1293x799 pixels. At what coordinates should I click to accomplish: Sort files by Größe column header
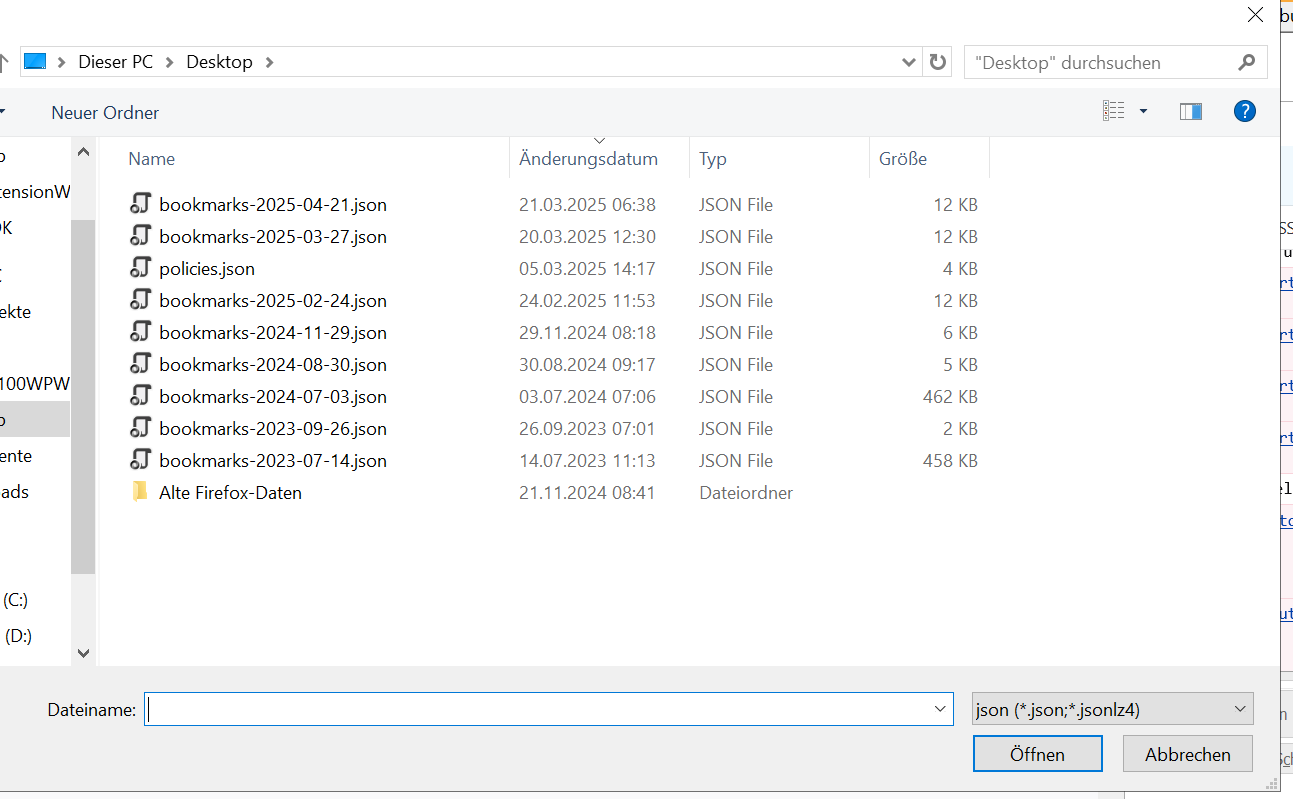[902, 159]
